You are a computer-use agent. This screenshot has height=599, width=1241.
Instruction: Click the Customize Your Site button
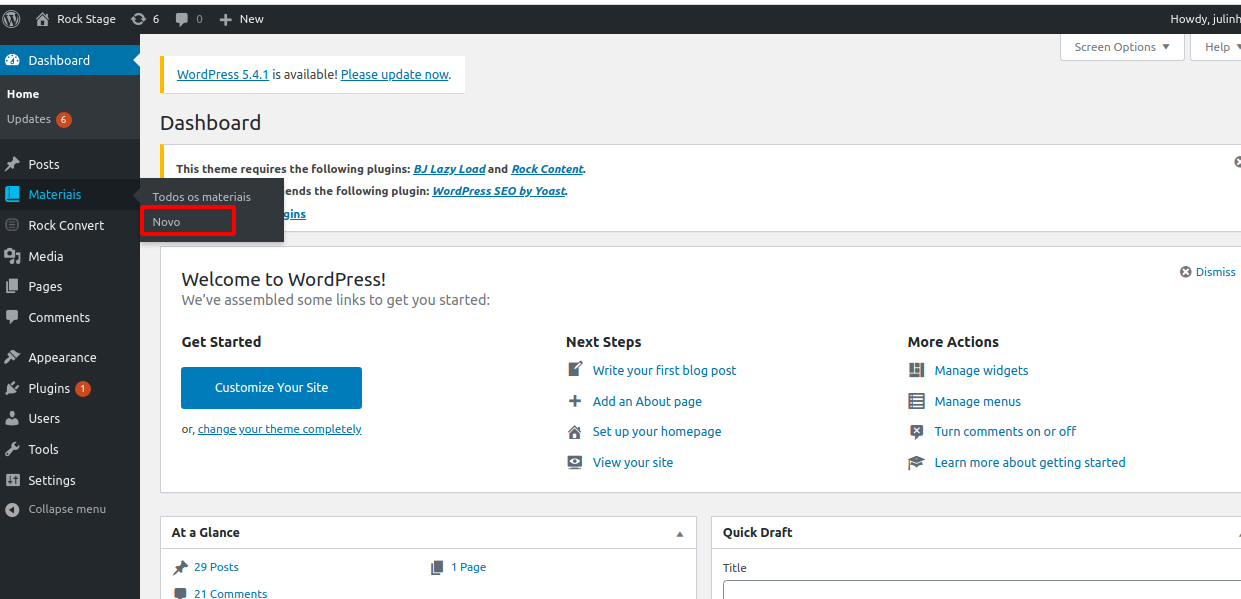[271, 388]
